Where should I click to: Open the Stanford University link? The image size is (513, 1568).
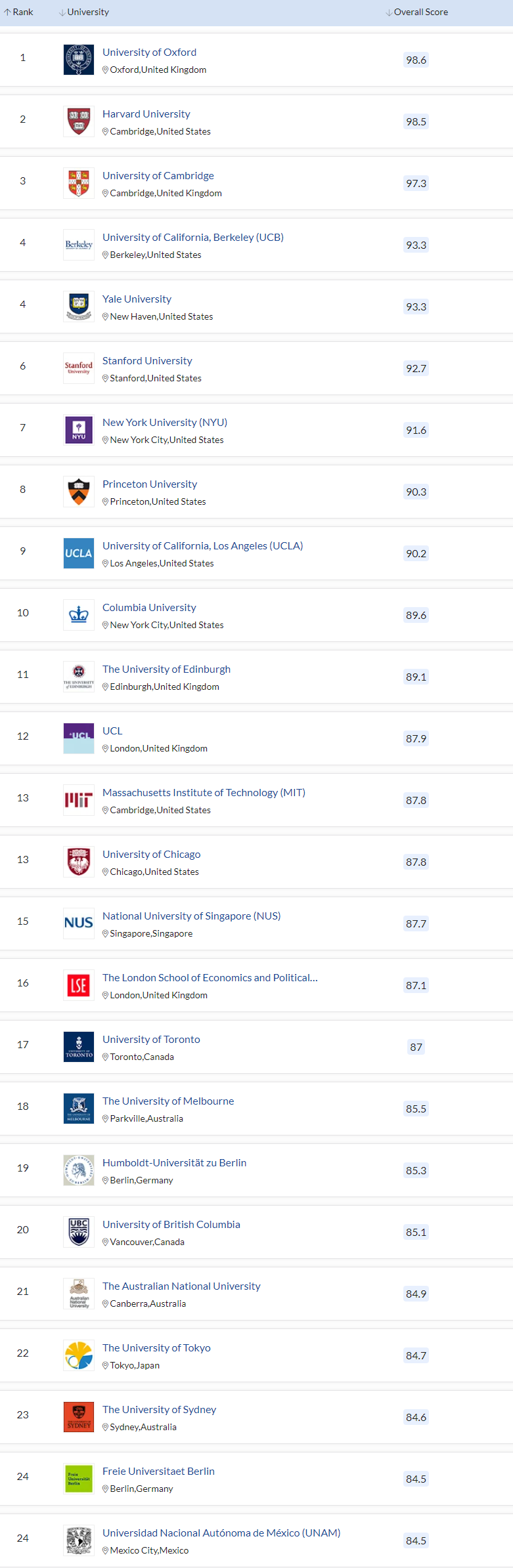147,361
